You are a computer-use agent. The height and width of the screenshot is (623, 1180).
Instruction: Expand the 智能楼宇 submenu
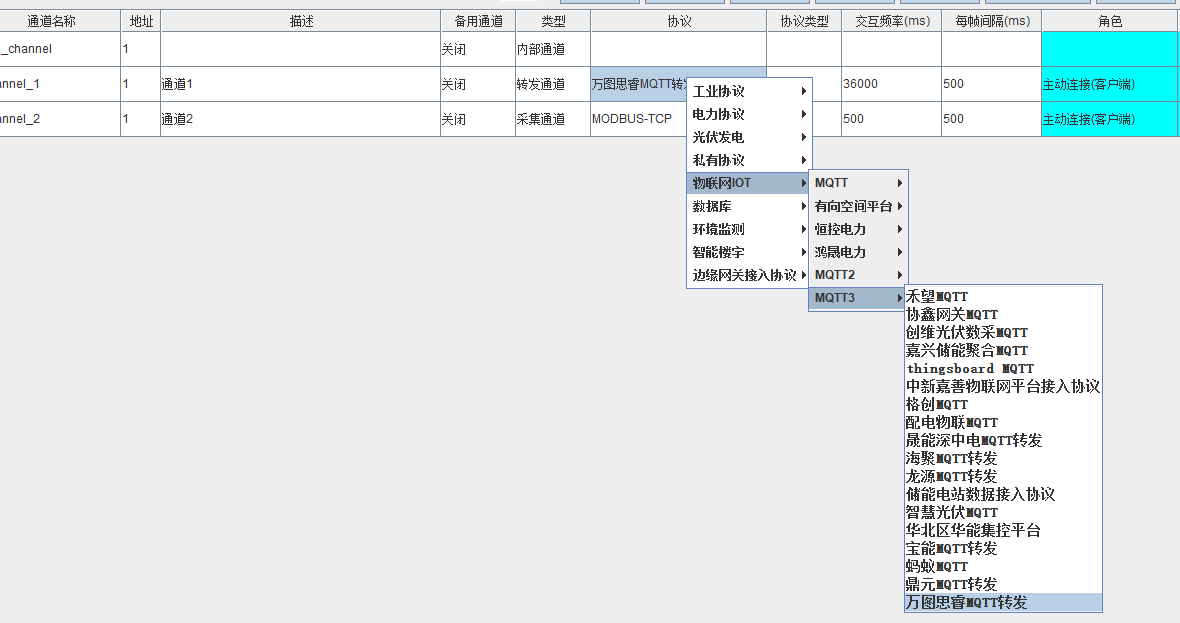pos(748,252)
